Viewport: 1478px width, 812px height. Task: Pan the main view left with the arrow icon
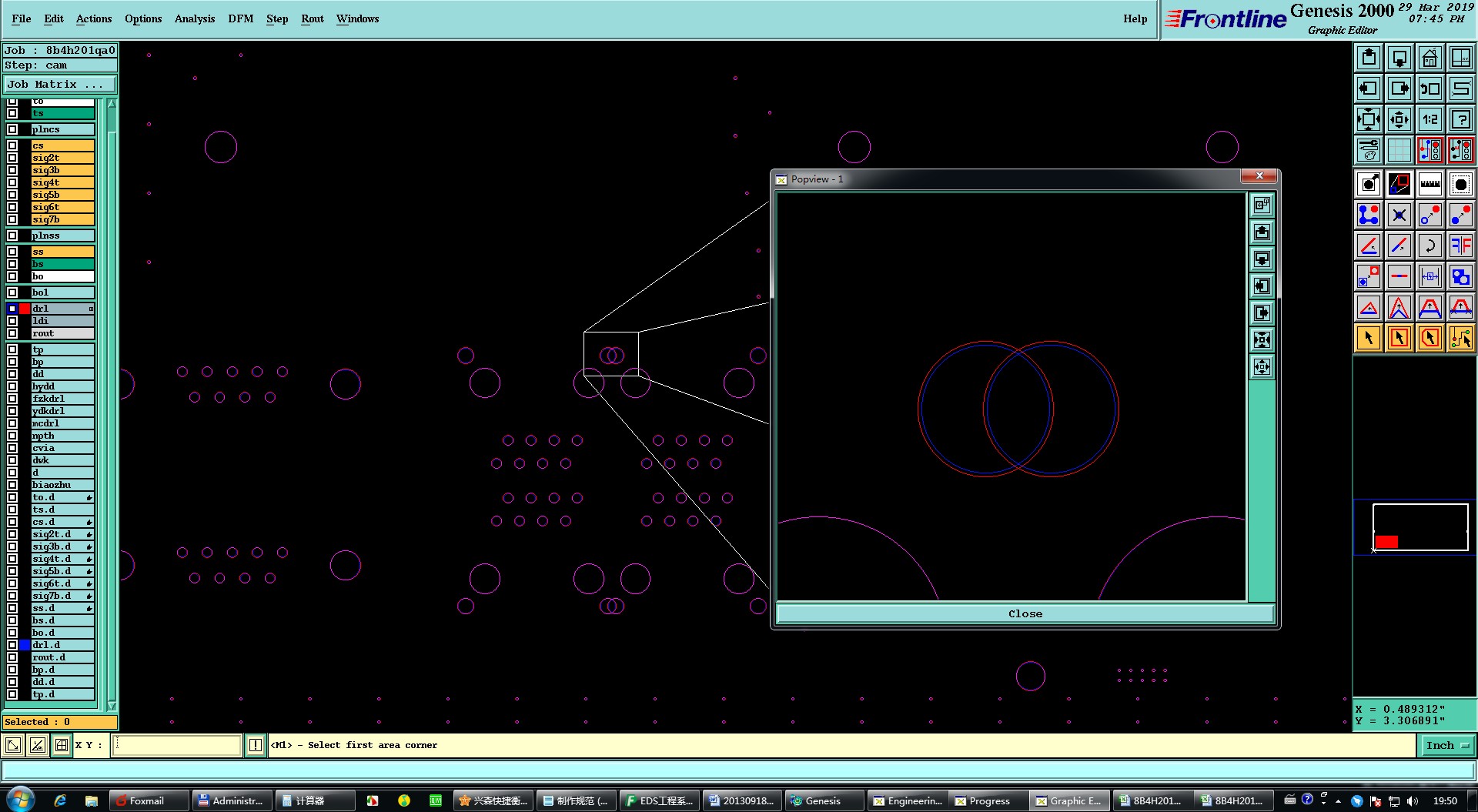1369,89
